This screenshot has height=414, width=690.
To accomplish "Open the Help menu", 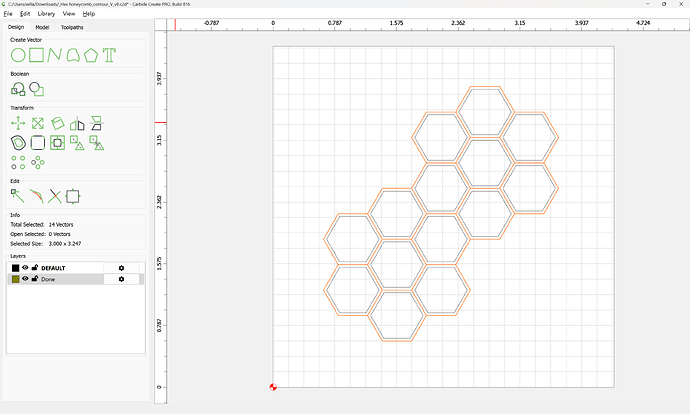I will click(89, 14).
